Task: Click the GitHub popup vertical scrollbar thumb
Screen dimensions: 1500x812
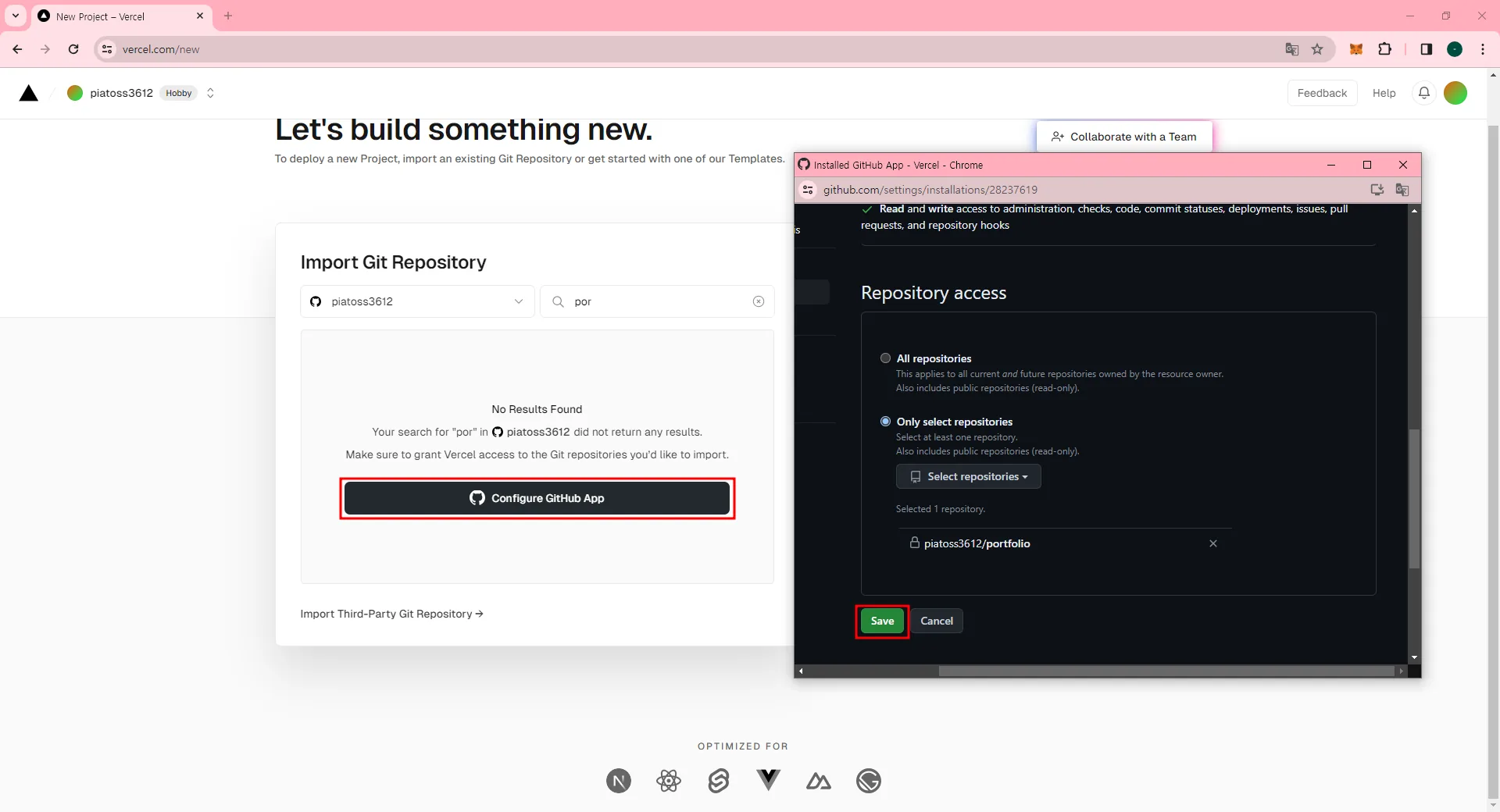Action: pos(1414,498)
